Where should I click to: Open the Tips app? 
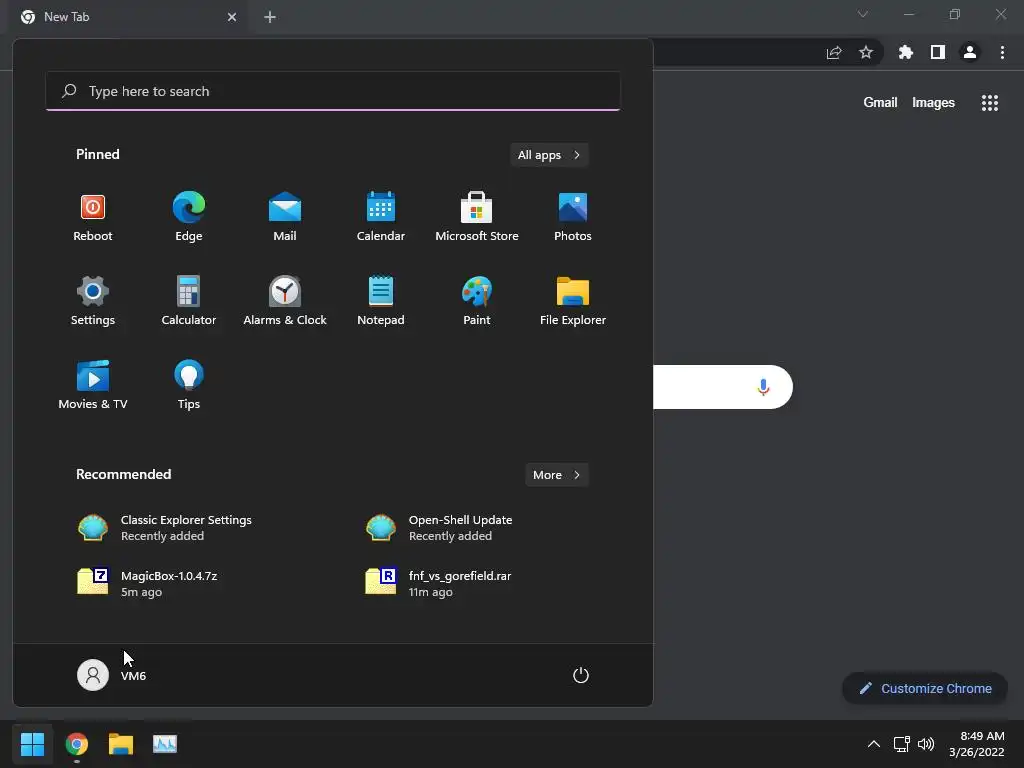click(x=189, y=385)
